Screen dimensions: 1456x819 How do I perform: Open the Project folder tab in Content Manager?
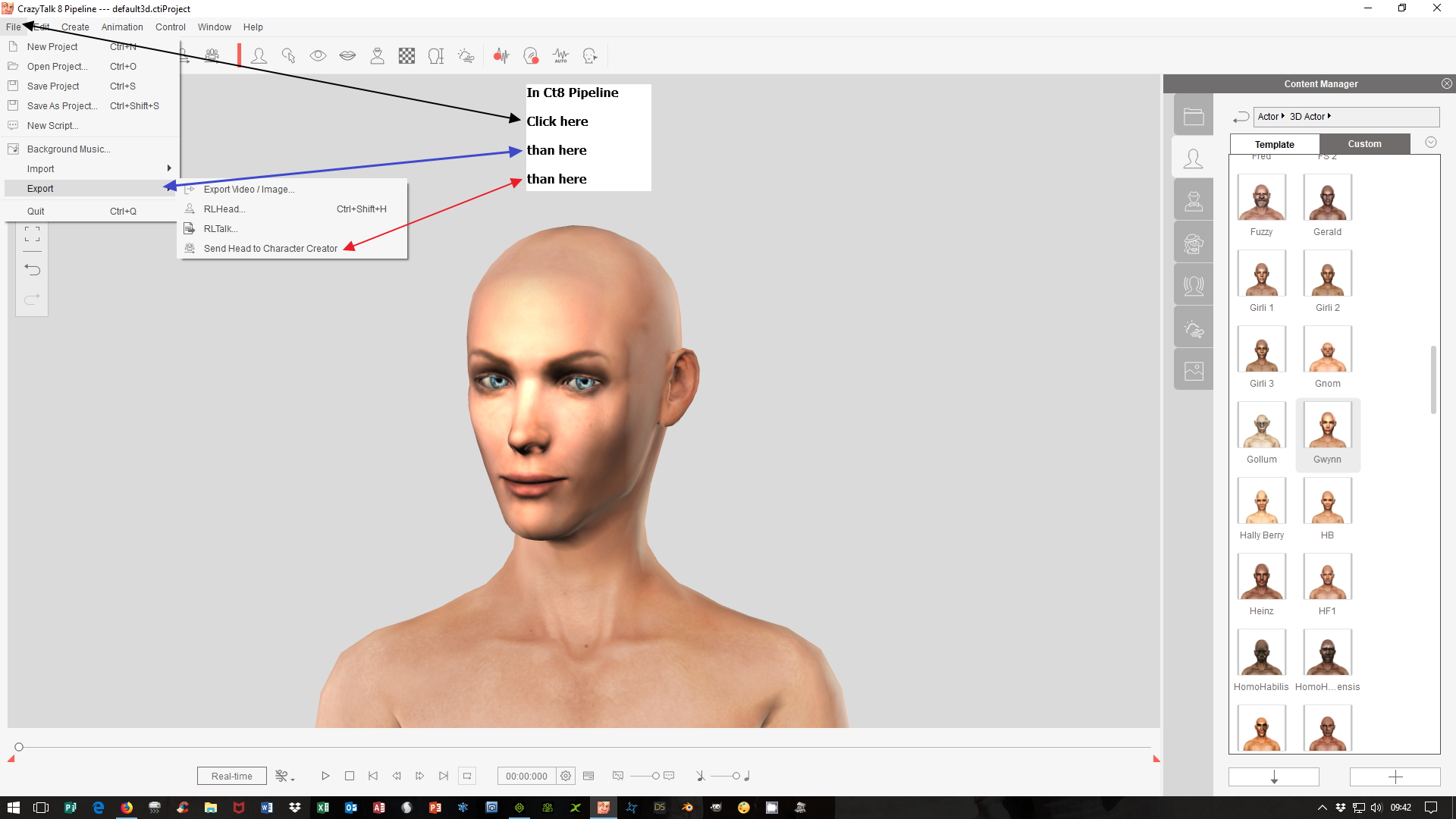pyautogui.click(x=1194, y=116)
